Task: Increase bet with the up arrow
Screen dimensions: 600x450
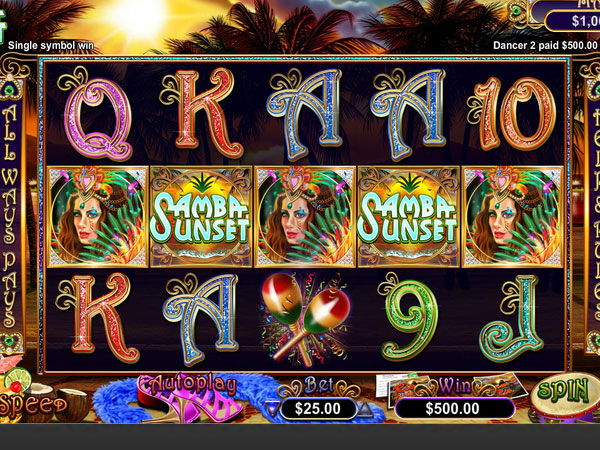Action: tap(365, 409)
